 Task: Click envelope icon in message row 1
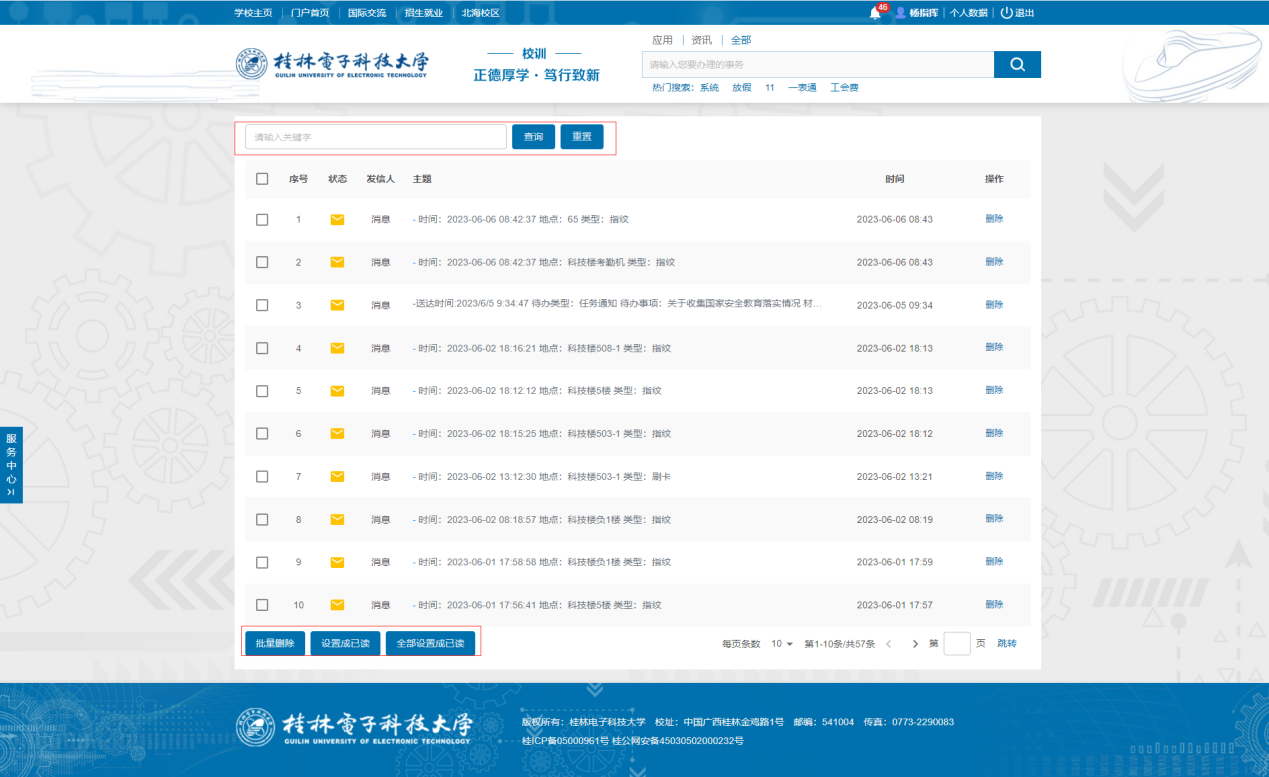tap(337, 219)
